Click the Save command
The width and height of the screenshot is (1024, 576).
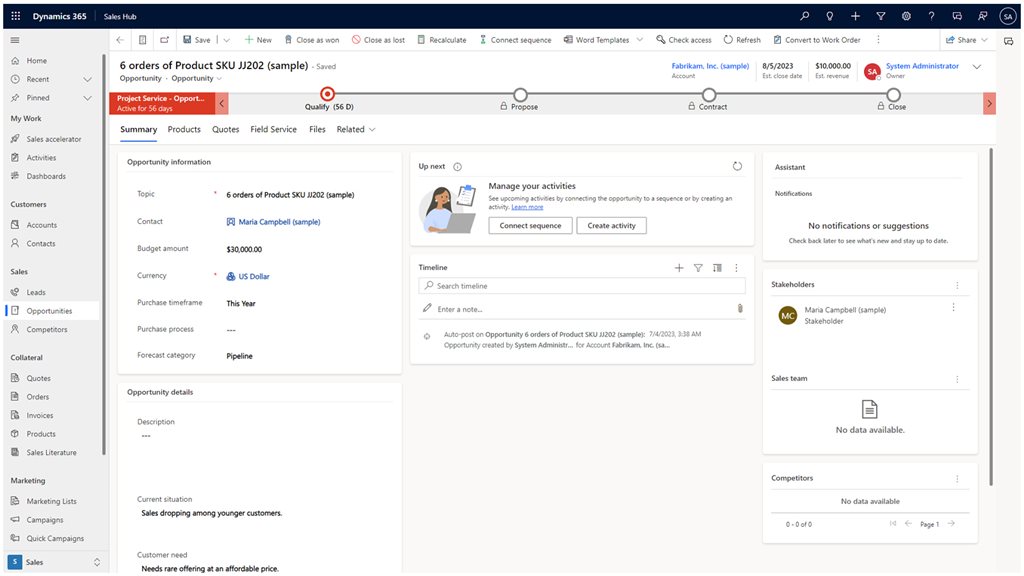[x=197, y=40]
